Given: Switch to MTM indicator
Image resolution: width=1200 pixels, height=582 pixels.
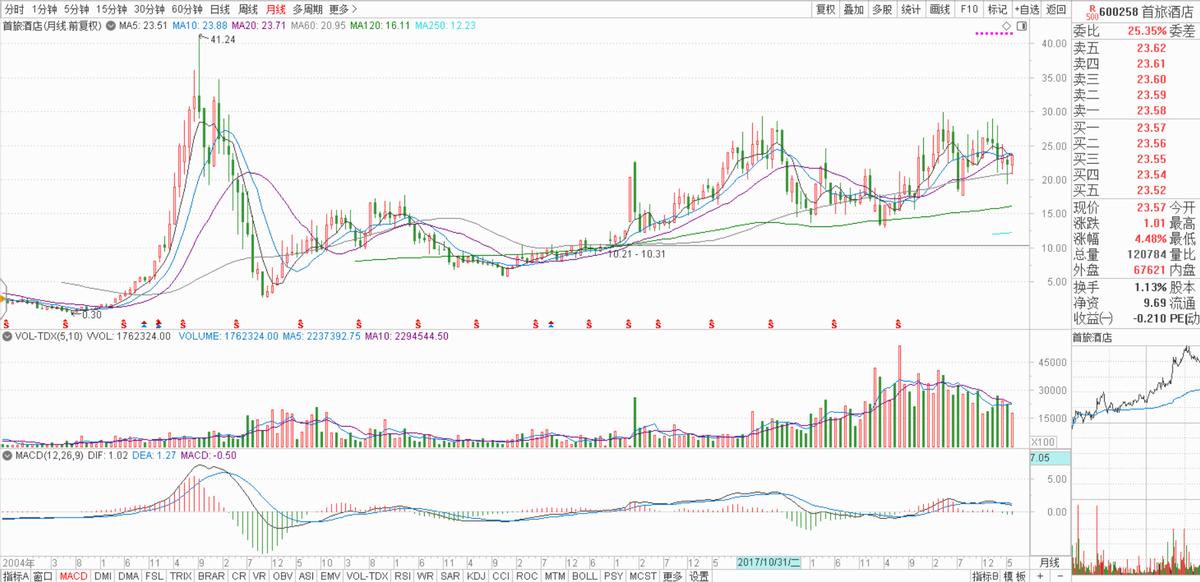Looking at the screenshot, I should pos(554,576).
